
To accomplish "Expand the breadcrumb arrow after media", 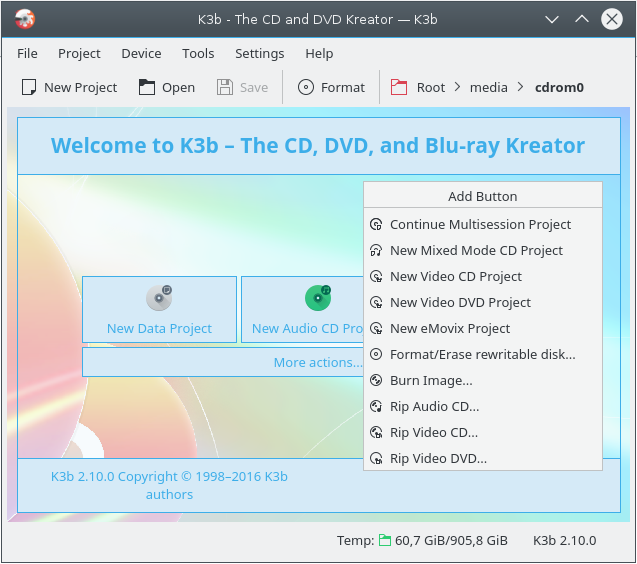I will [x=521, y=88].
